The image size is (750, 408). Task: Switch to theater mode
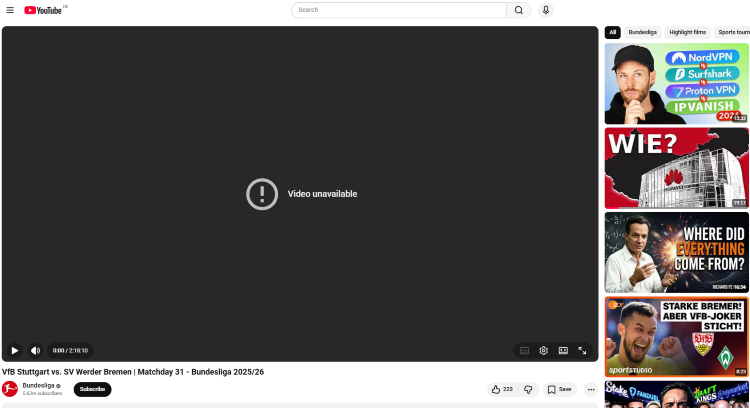(x=563, y=351)
